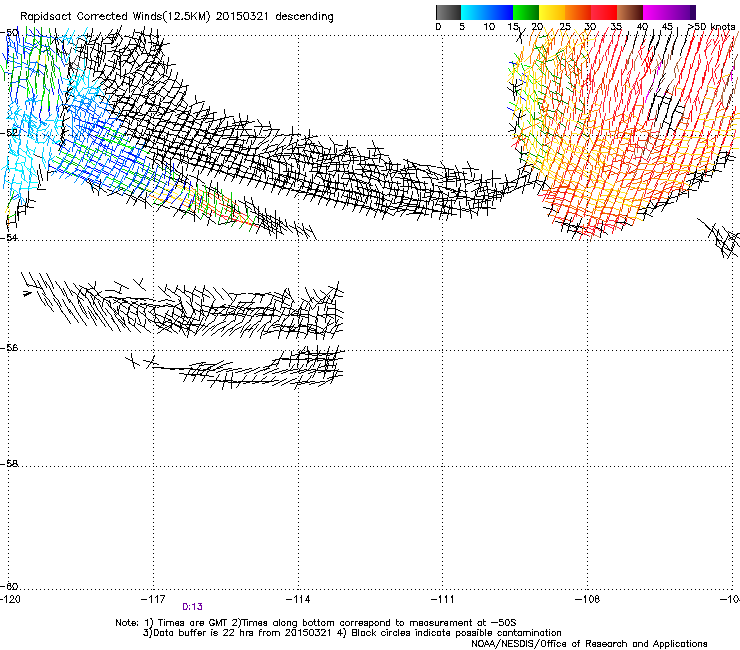This screenshot has height=650, width=740.
Task: Click the '-58' latitude axis label
Action: [9, 464]
